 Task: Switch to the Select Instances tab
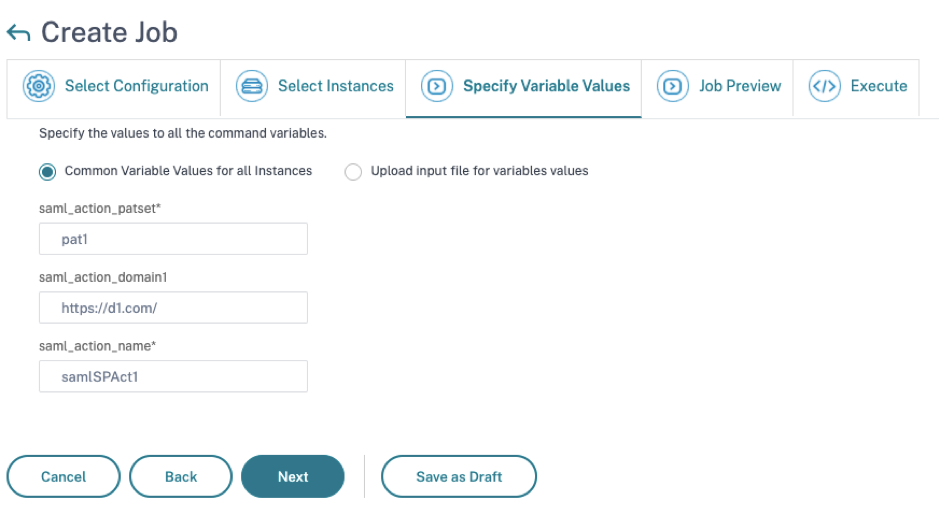click(x=313, y=87)
